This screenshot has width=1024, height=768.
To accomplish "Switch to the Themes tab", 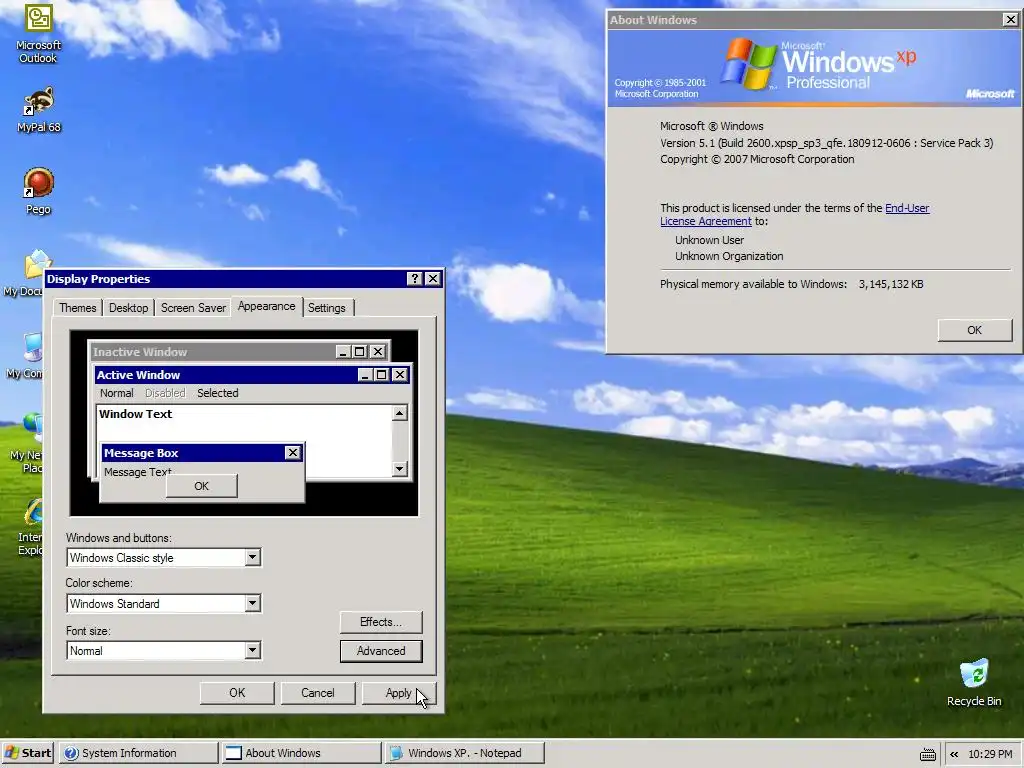I will coord(77,308).
